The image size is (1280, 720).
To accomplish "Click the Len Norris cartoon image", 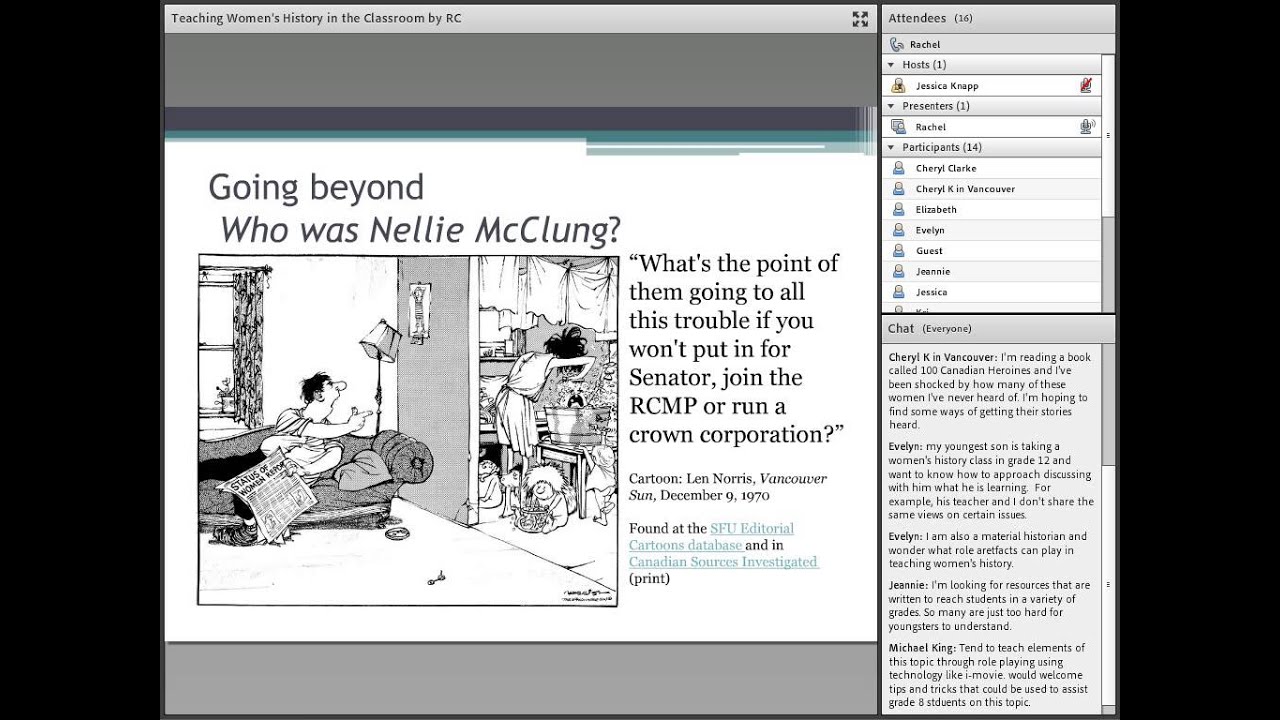I will coord(408,430).
